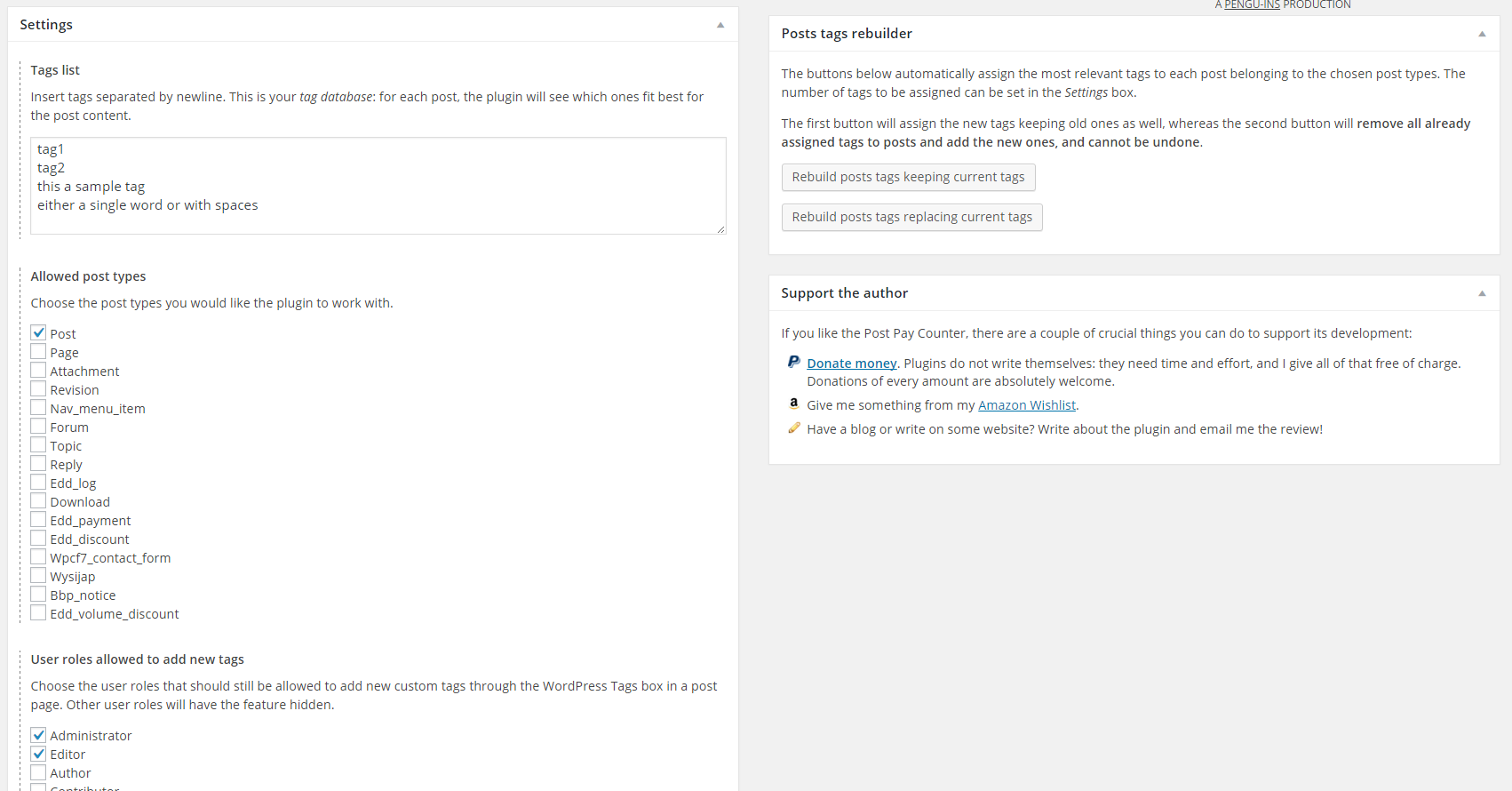Click inside the Tags list textarea

pyautogui.click(x=378, y=186)
